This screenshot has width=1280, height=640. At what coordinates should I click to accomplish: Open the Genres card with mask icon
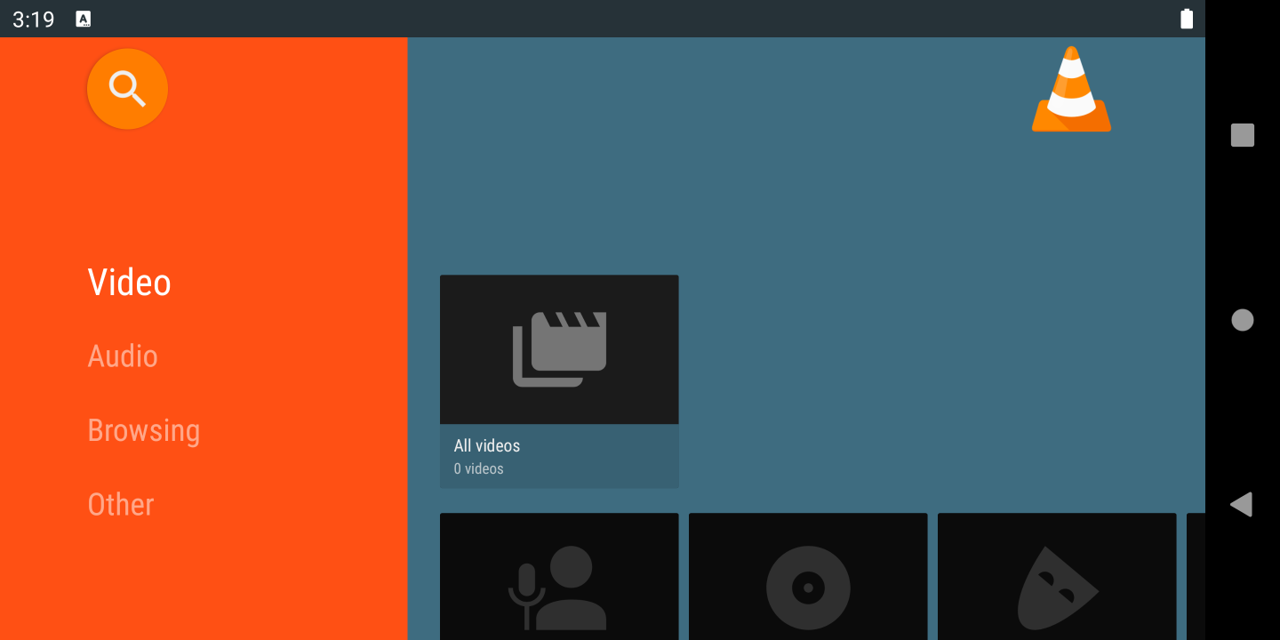[x=1057, y=576]
